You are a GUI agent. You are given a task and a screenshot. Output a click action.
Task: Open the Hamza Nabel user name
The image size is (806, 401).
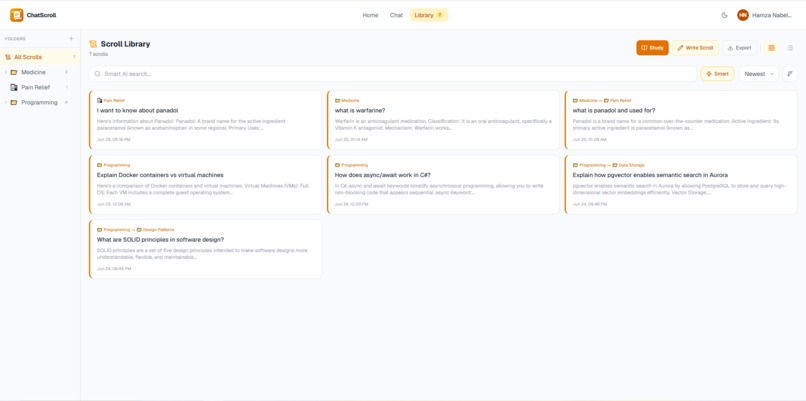click(x=772, y=15)
